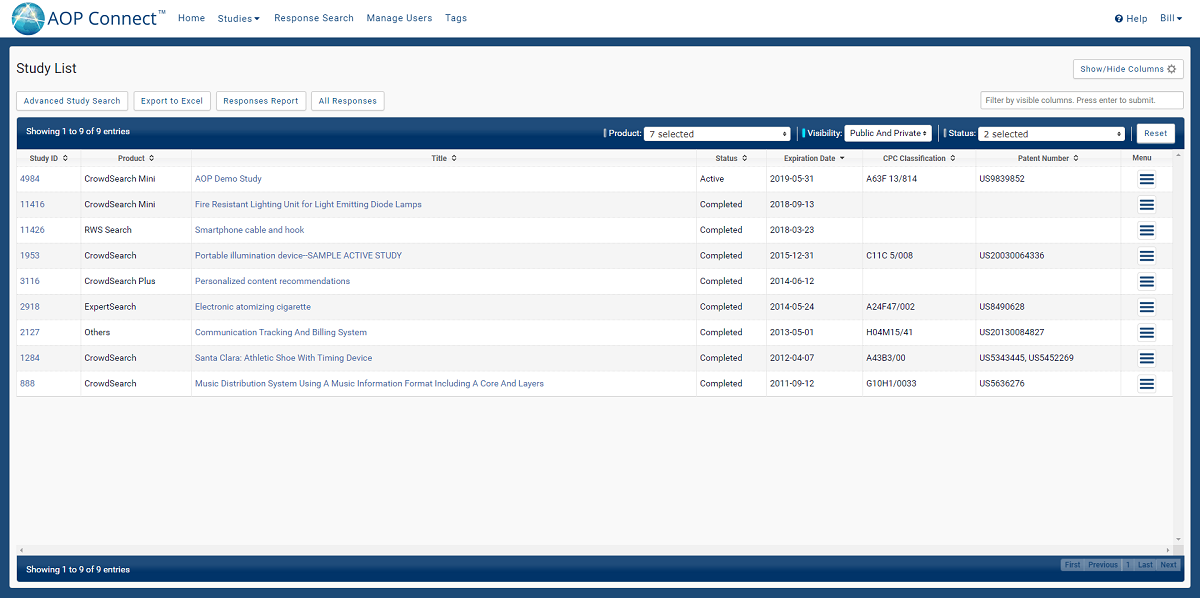Go to Response Search page
This screenshot has height=598, width=1200.
(x=313, y=19)
